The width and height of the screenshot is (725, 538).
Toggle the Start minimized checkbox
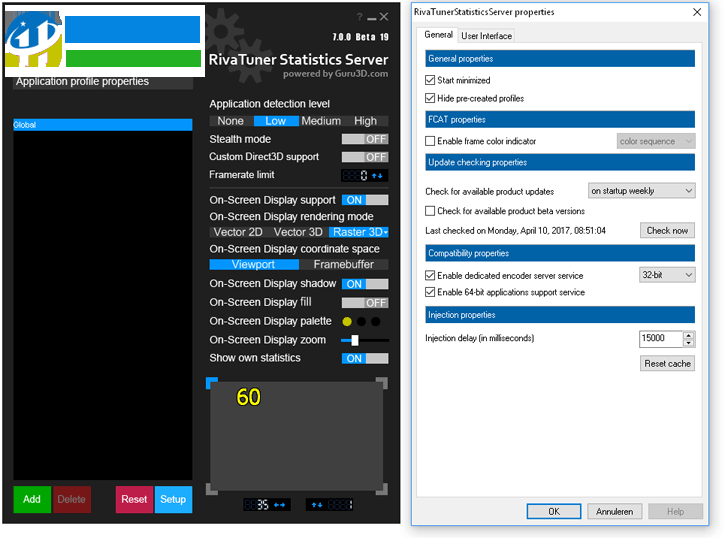tap(430, 80)
